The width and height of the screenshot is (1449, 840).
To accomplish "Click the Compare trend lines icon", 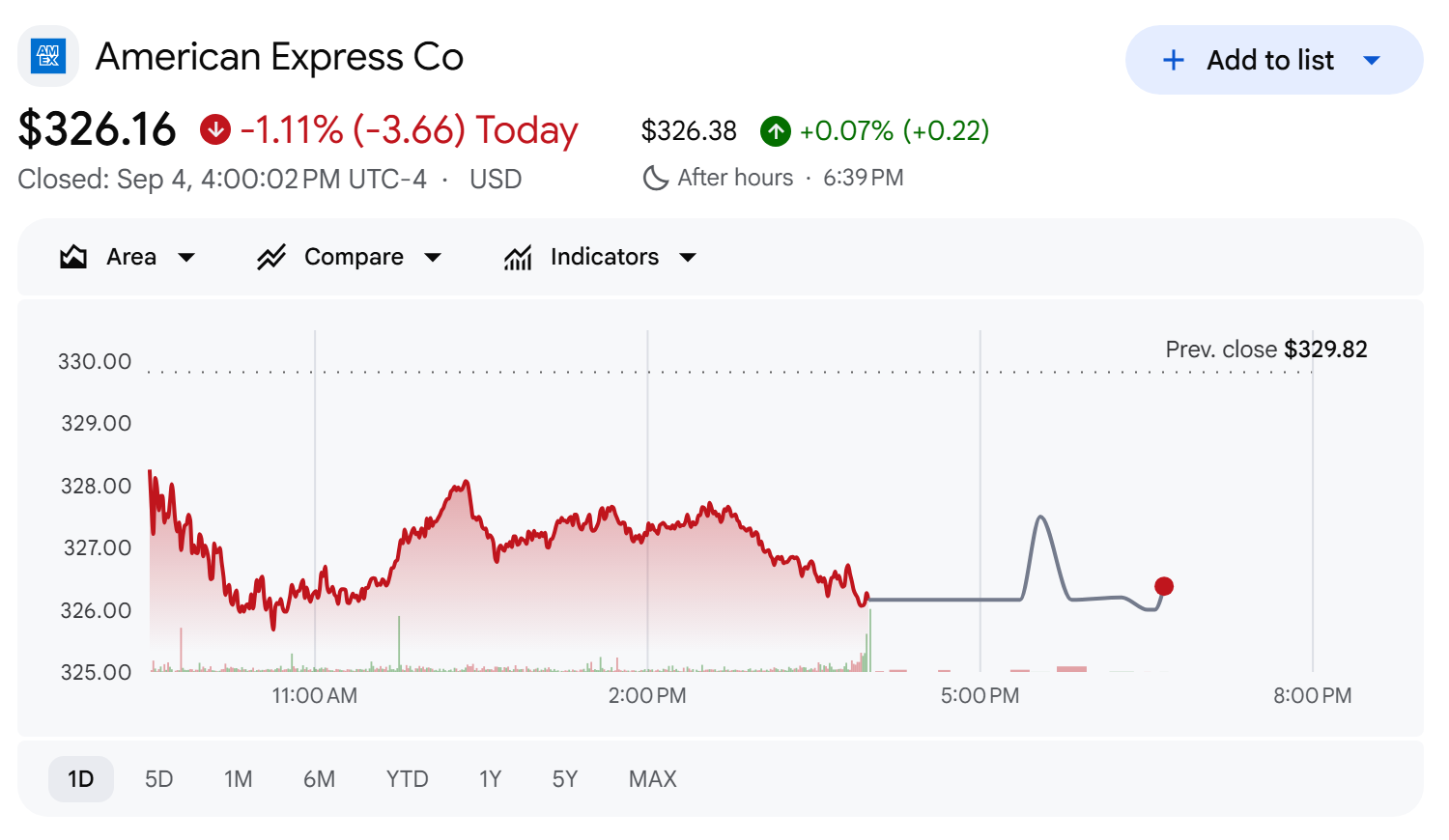I will click(271, 257).
